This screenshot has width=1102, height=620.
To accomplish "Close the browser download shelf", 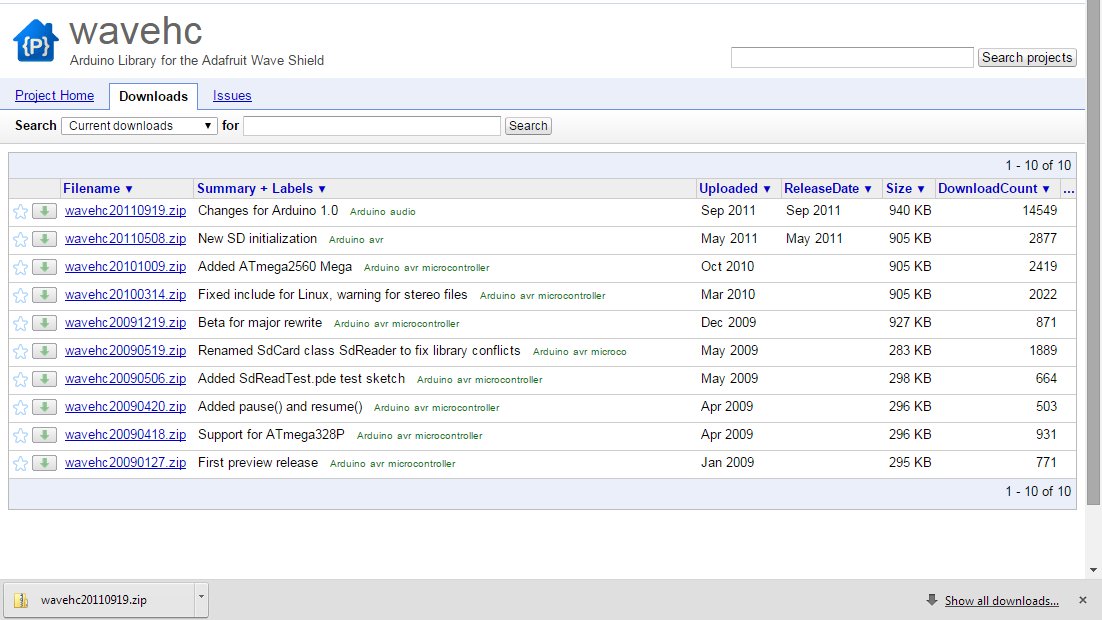I will tap(1082, 600).
